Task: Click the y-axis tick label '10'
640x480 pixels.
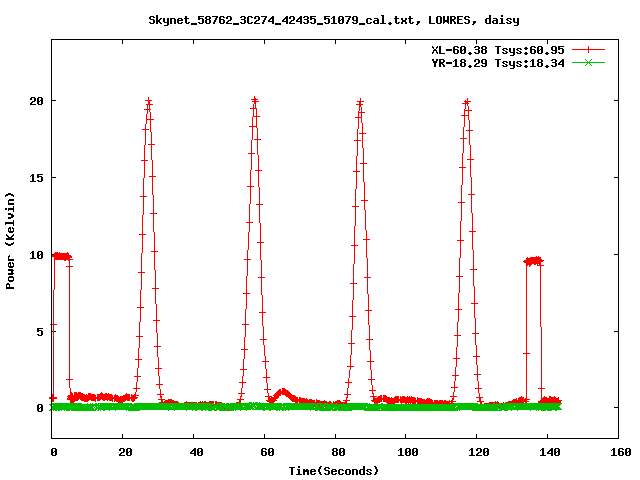Action: [36, 255]
